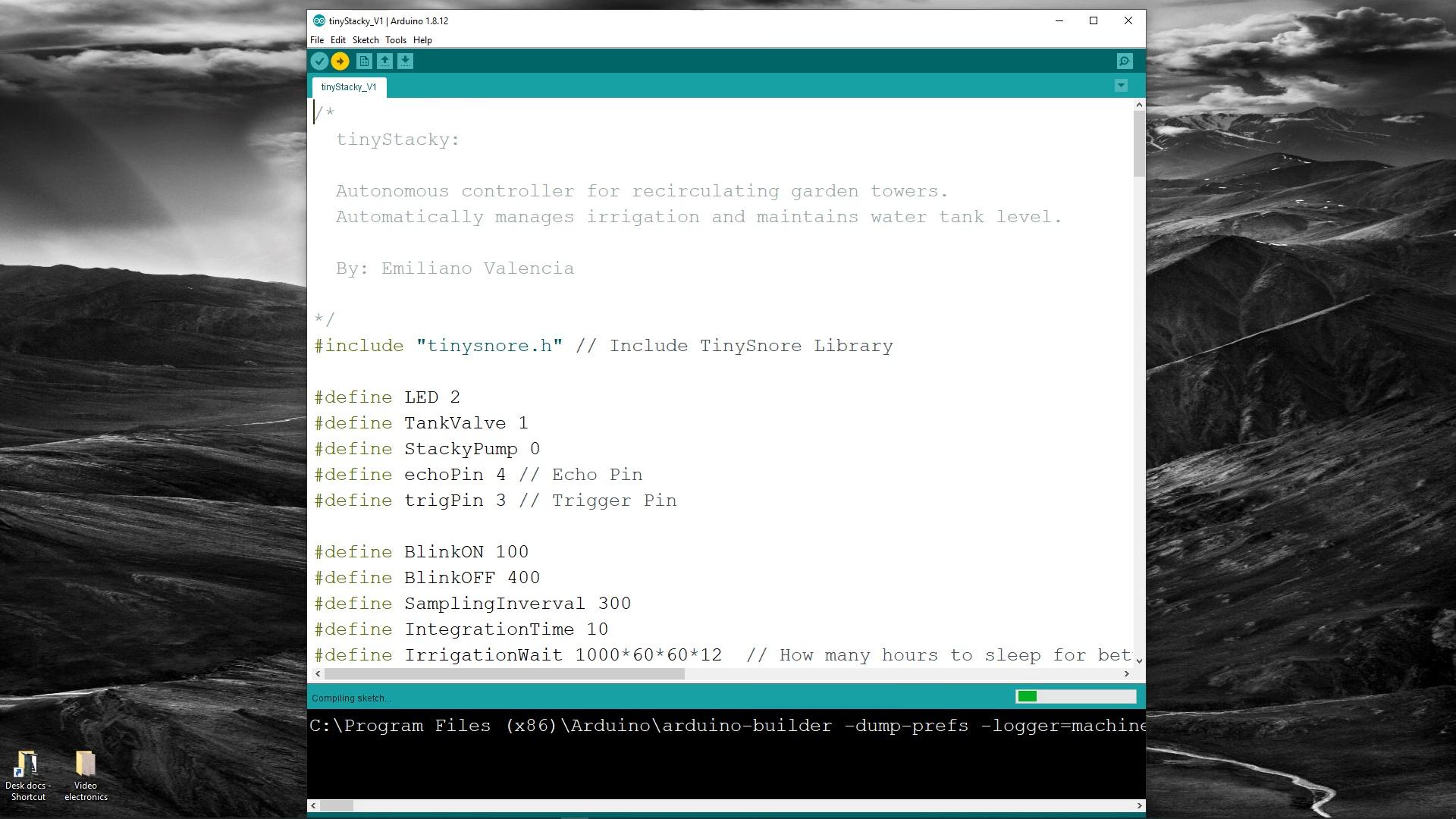Click the Open Sketch folder icon
Viewport: 1456px width, 819px height.
coord(385,61)
